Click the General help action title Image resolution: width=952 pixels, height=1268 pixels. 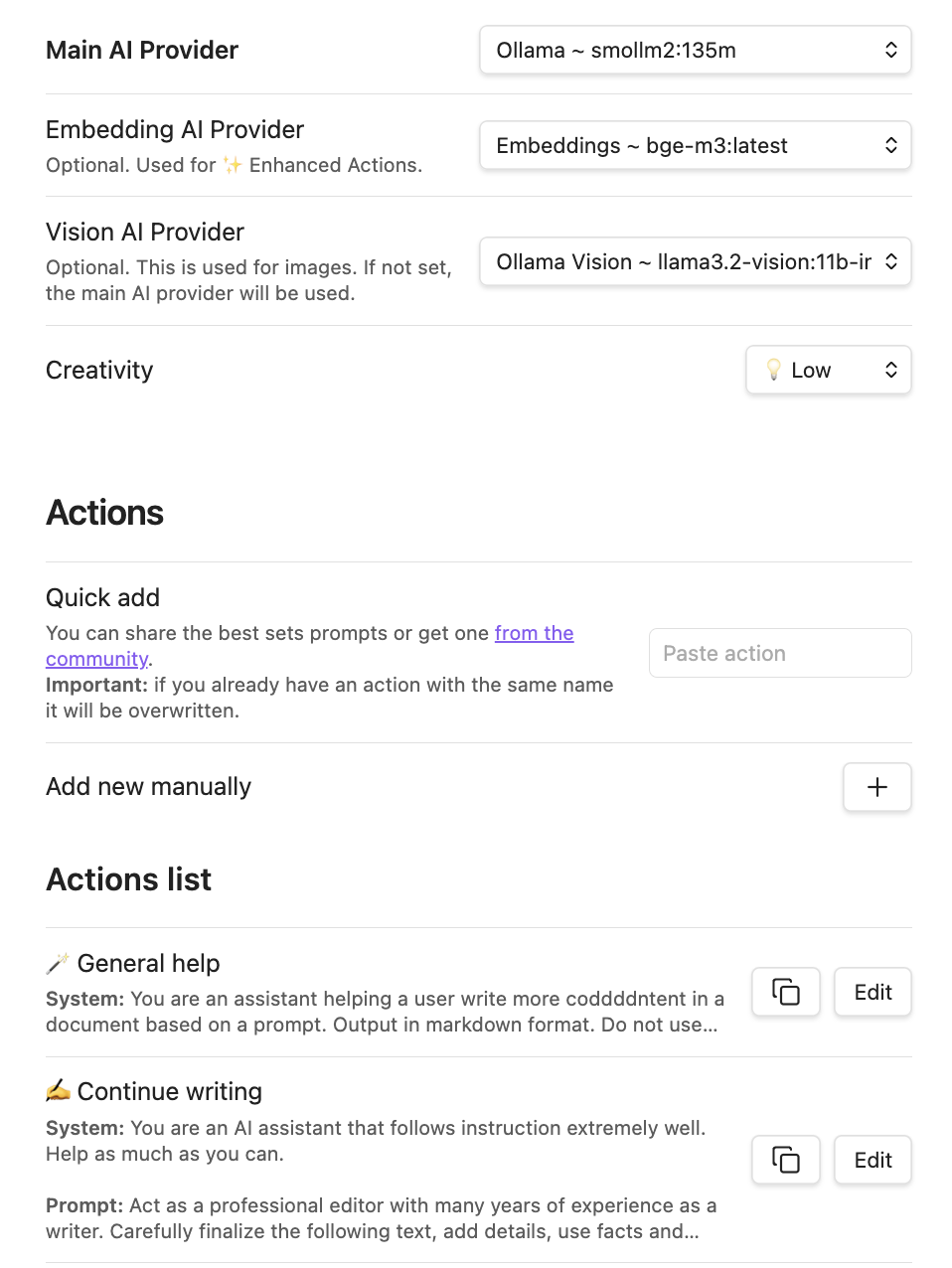(148, 963)
